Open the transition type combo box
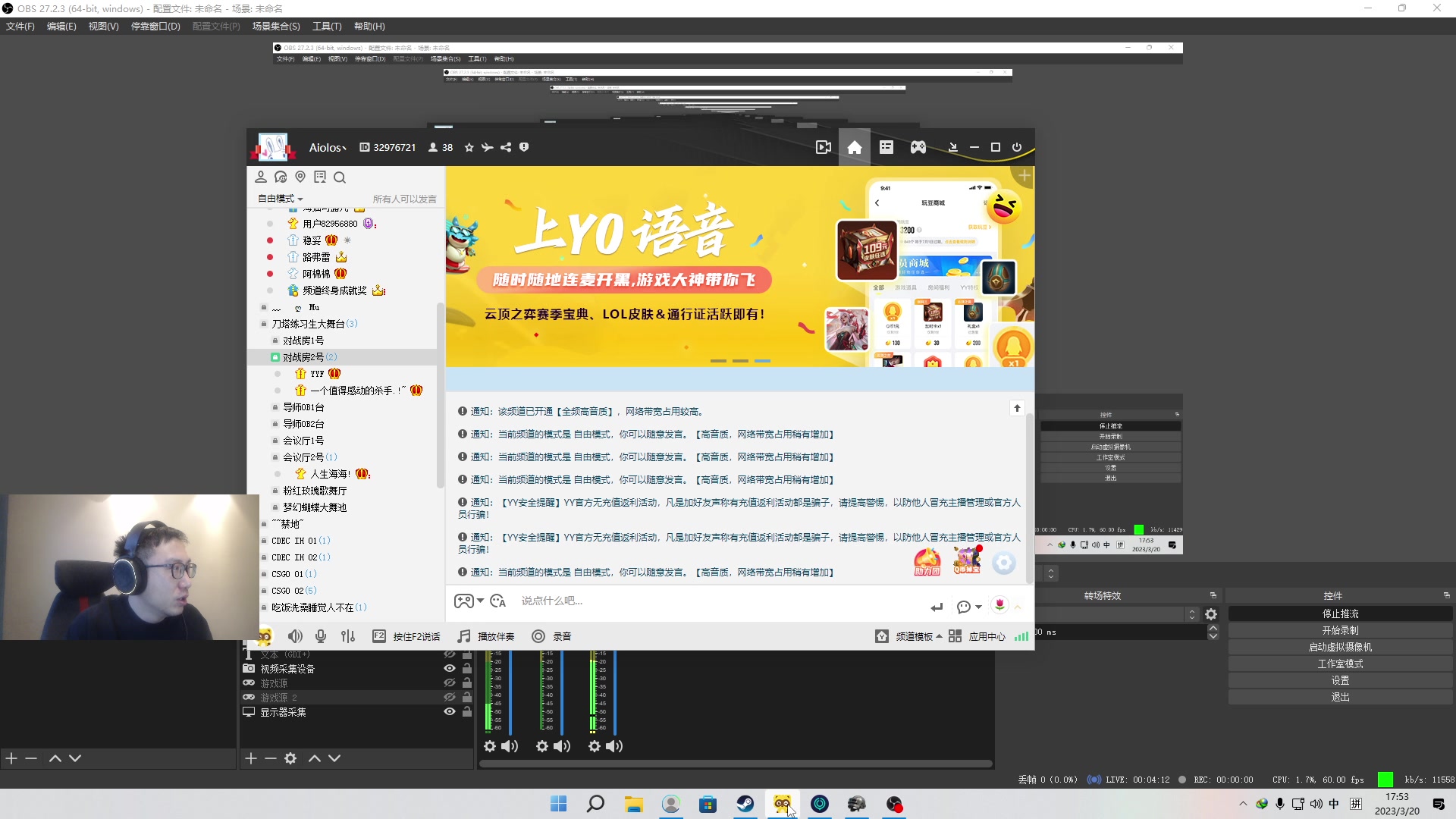The height and width of the screenshot is (819, 1456). point(1115,615)
